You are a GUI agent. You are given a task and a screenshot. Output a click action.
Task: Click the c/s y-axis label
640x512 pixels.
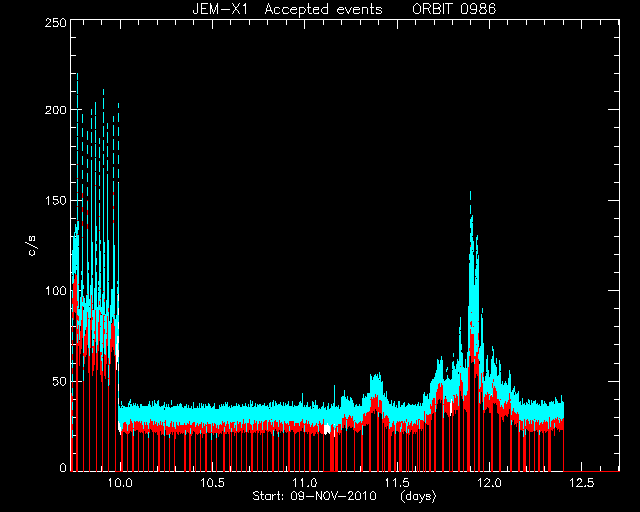pyautogui.click(x=32, y=246)
